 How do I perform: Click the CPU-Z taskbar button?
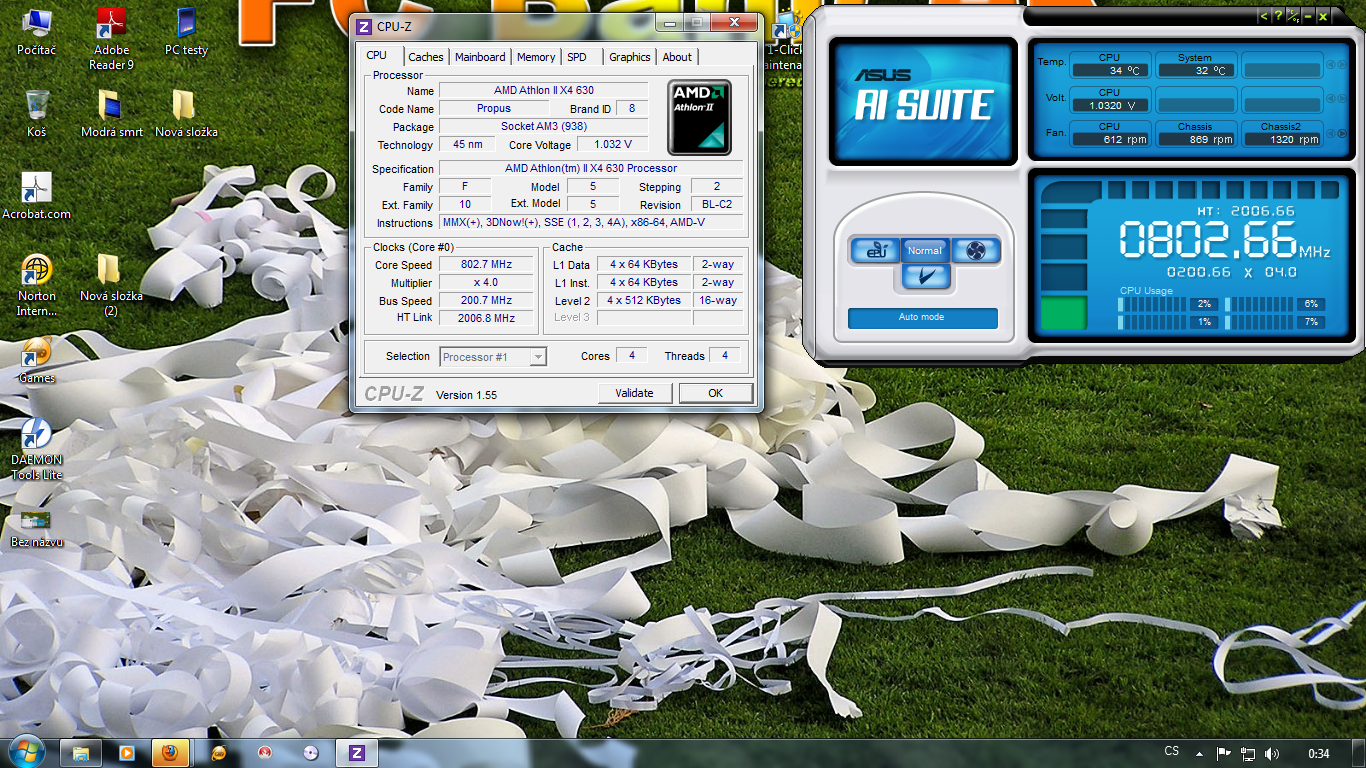point(356,752)
